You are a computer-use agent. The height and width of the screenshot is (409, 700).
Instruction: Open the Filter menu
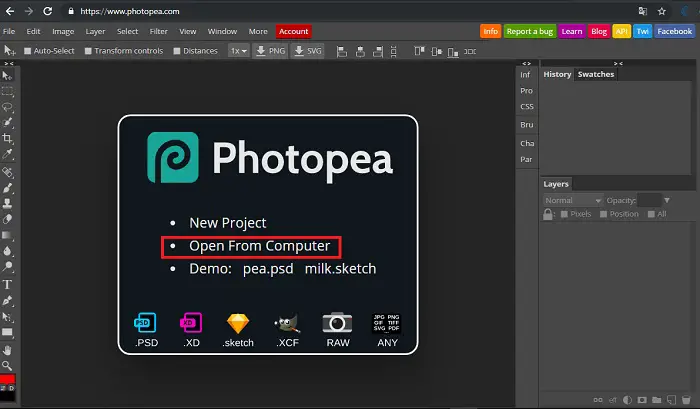pos(158,31)
